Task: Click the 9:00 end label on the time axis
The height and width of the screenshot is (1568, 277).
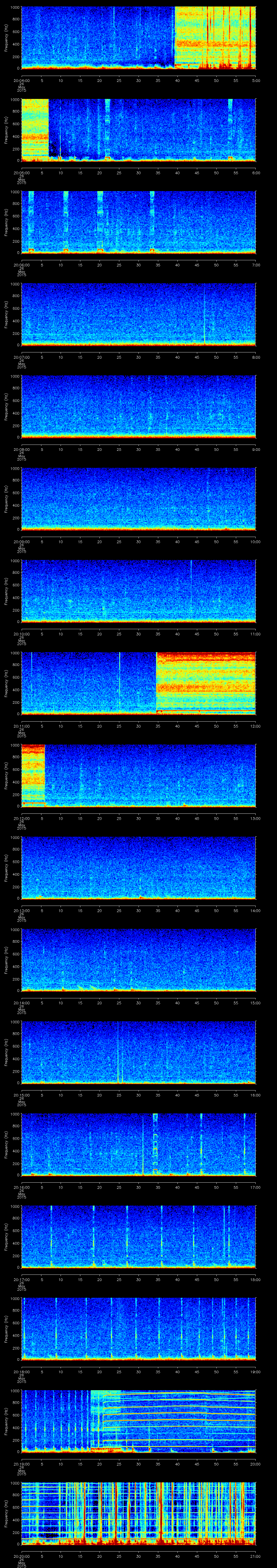Action: click(256, 449)
